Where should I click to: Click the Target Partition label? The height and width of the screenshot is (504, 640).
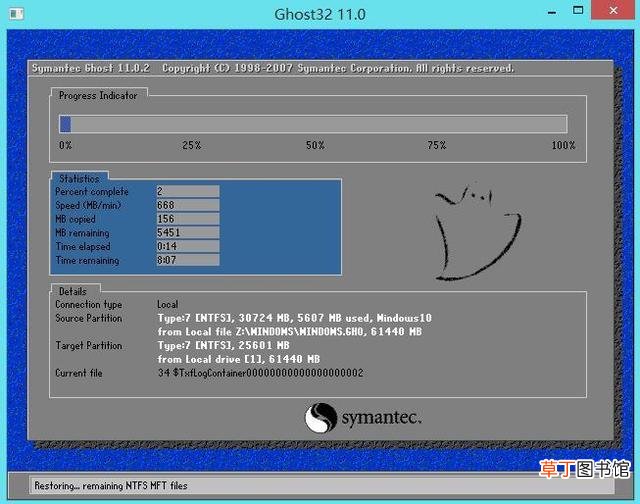tap(89, 345)
